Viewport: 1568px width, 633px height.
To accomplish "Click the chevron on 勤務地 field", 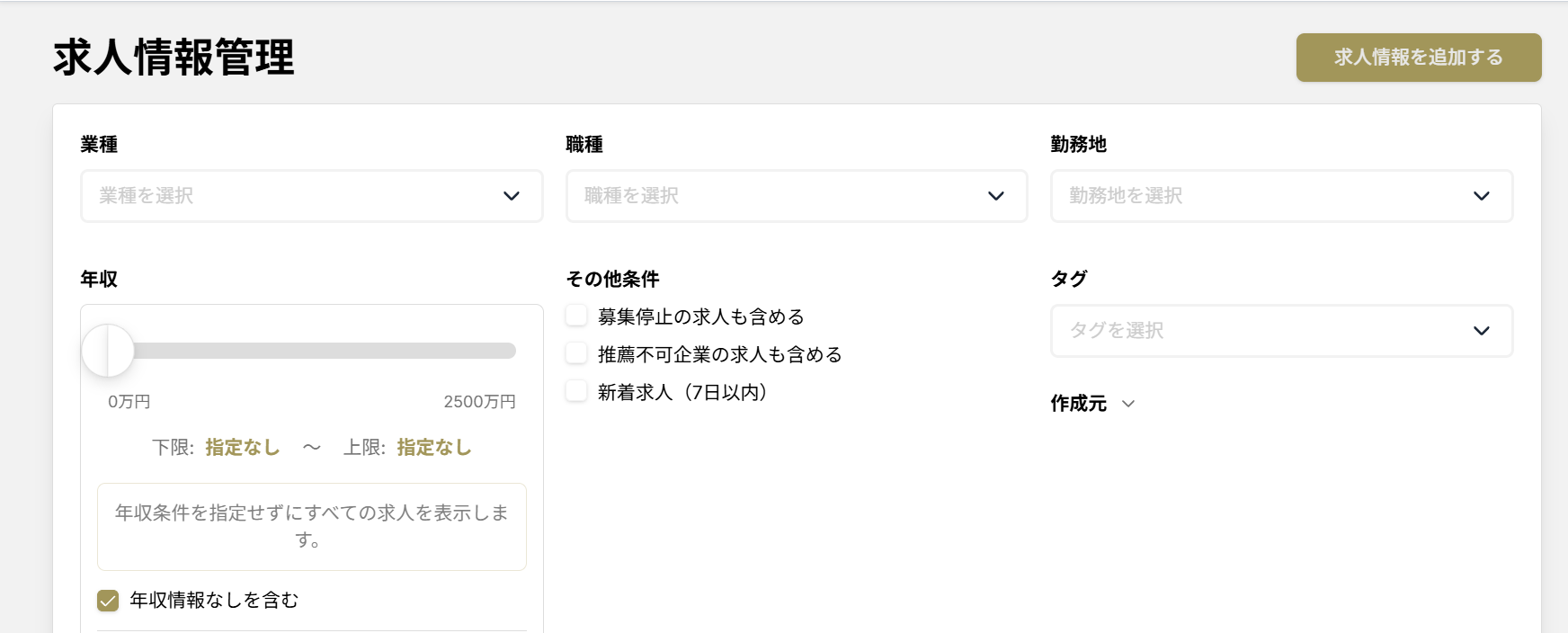I will tap(1483, 196).
